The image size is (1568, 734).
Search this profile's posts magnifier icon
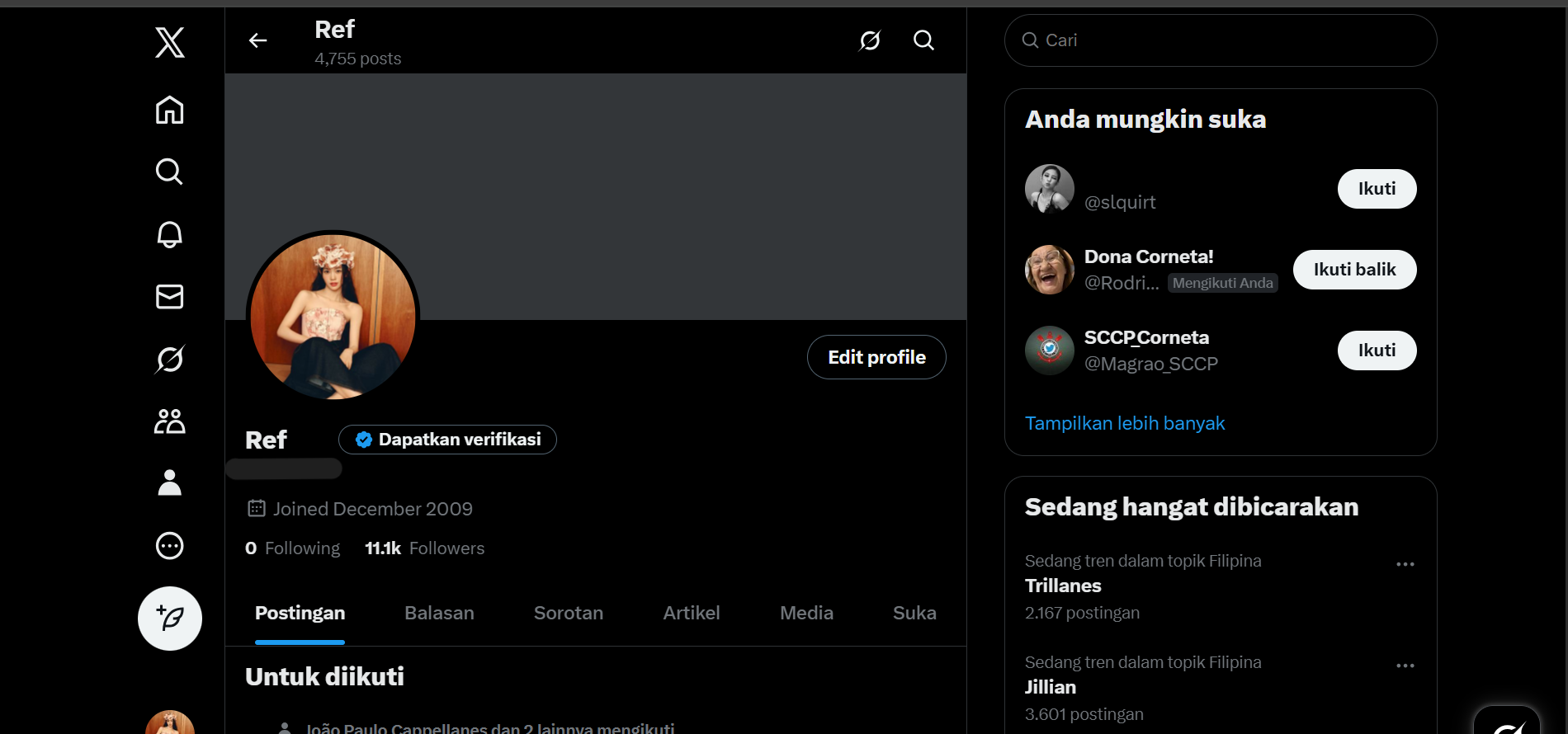point(923,40)
